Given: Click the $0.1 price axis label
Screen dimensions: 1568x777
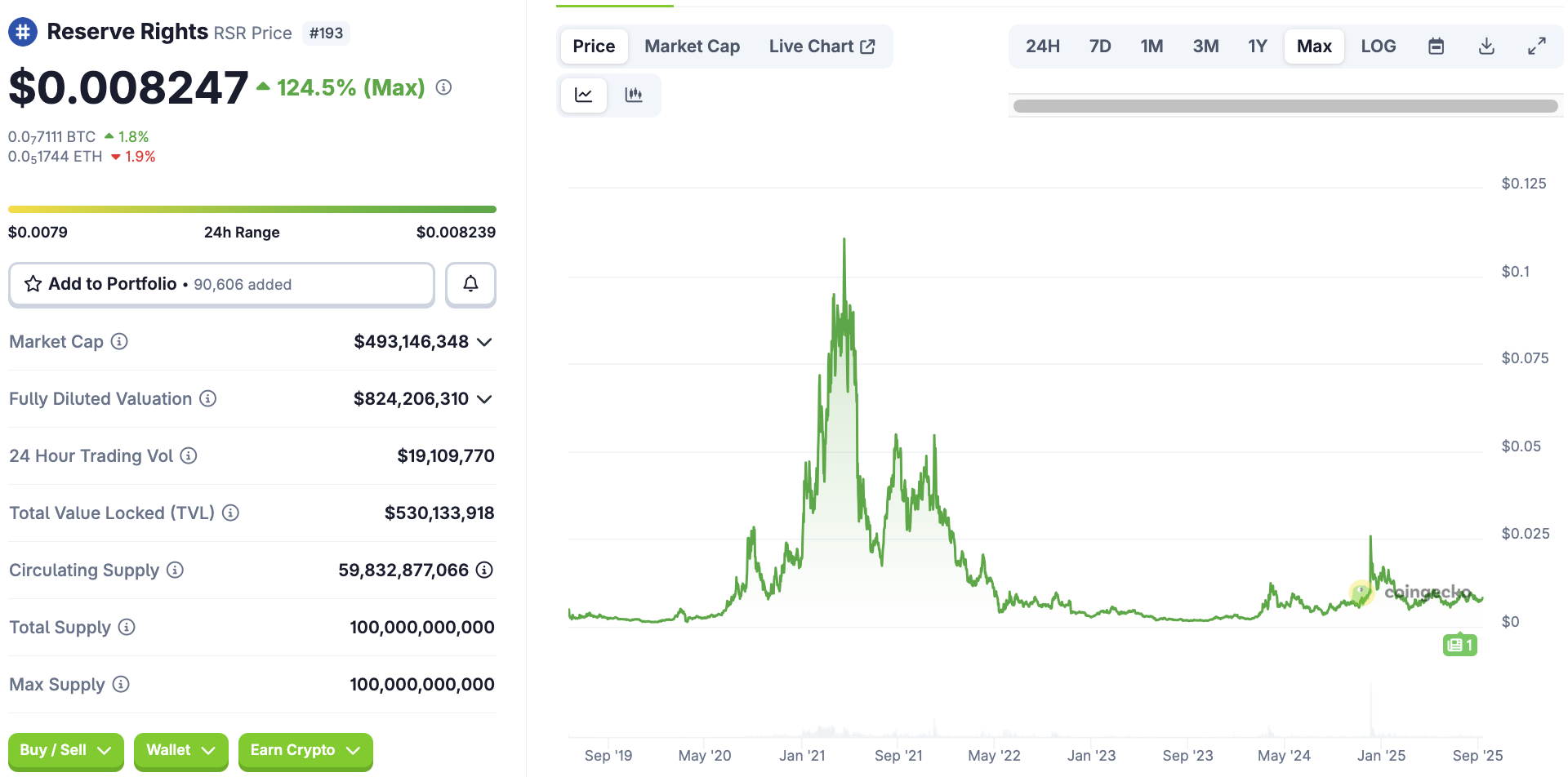Looking at the screenshot, I should [1516, 272].
